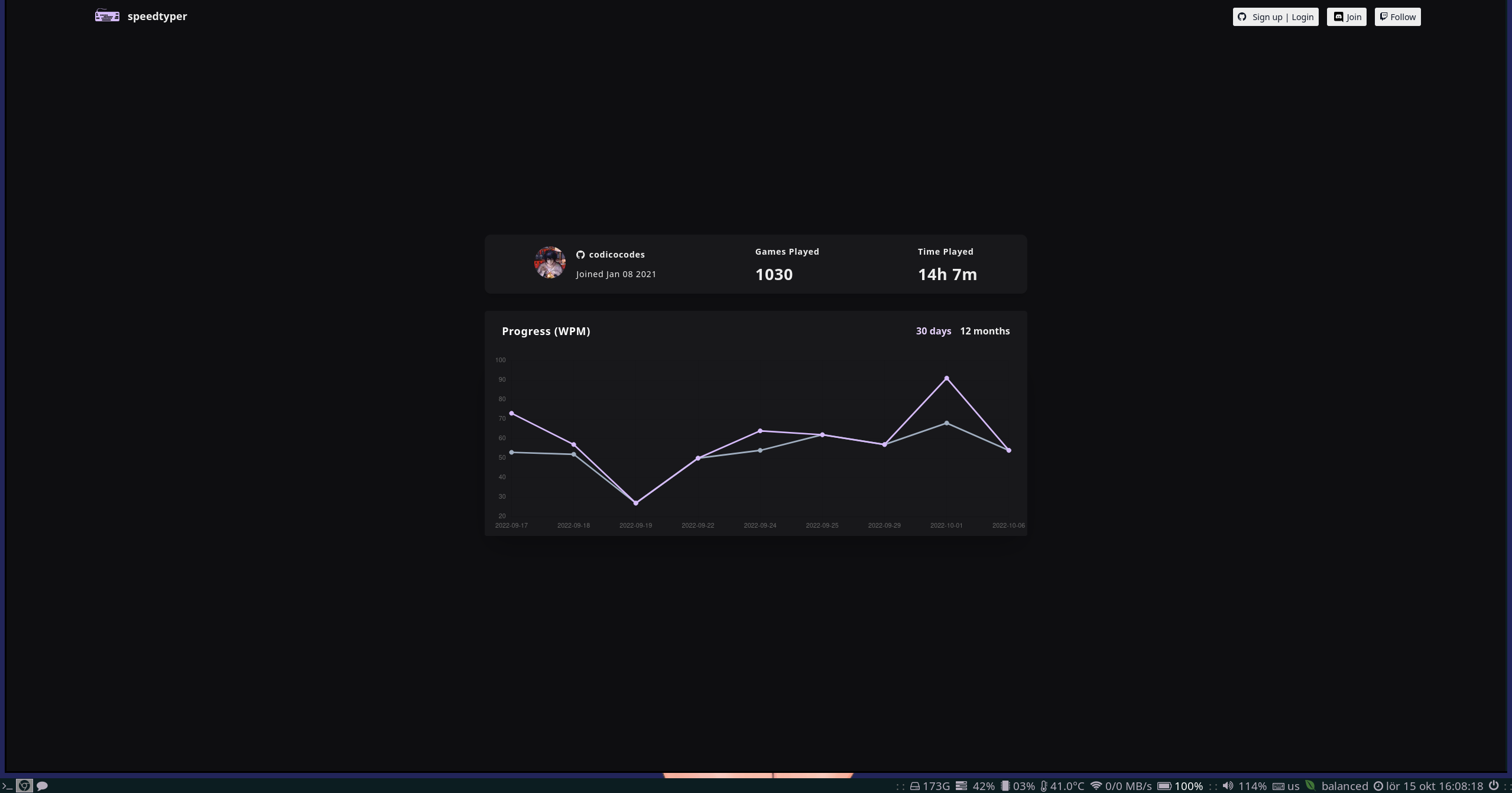1512x793 pixels.
Task: Click the GitHub icon beside codicocodes
Action: coord(580,255)
